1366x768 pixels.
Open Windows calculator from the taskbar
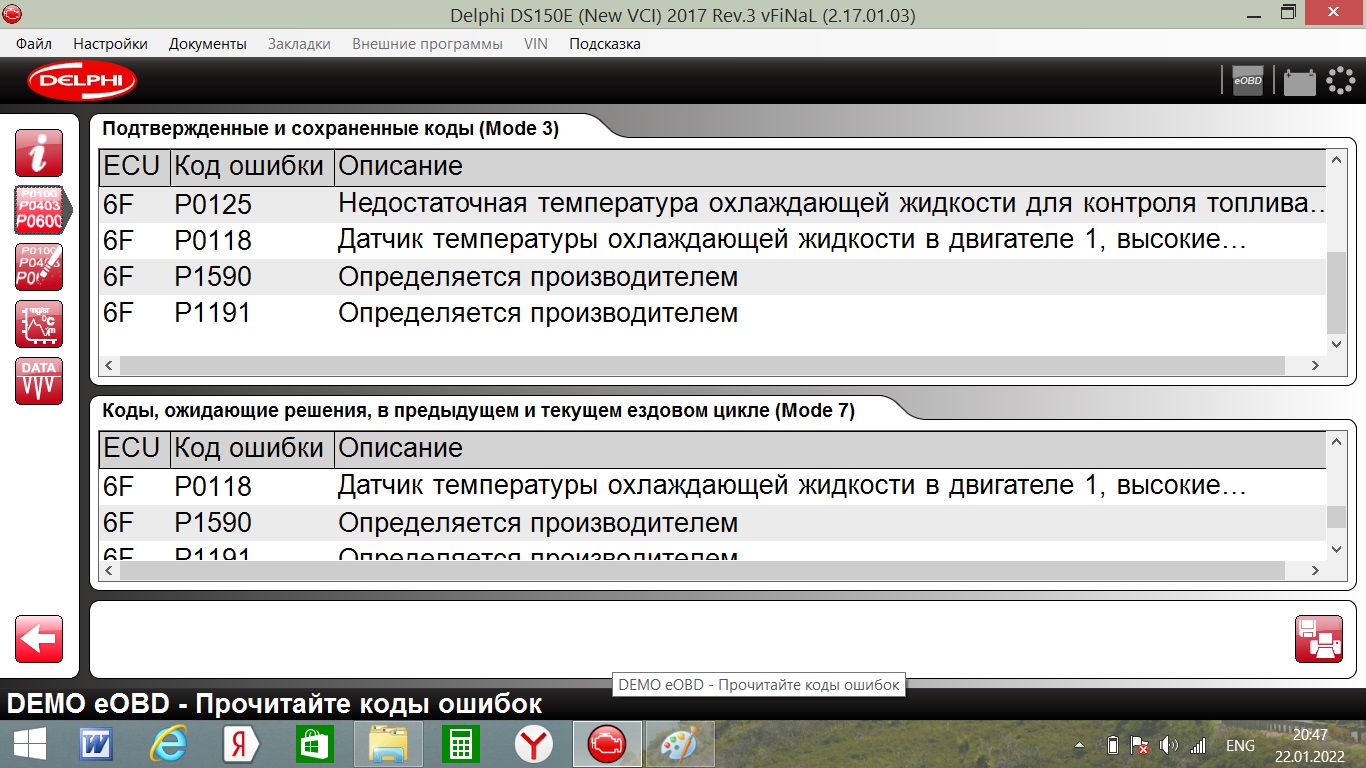pyautogui.click(x=461, y=745)
